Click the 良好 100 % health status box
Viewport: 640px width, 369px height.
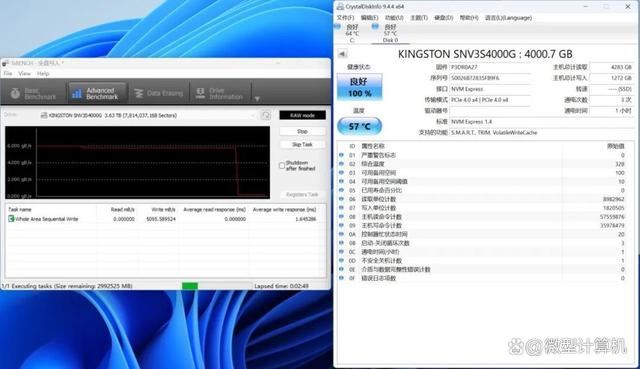pyautogui.click(x=360, y=87)
